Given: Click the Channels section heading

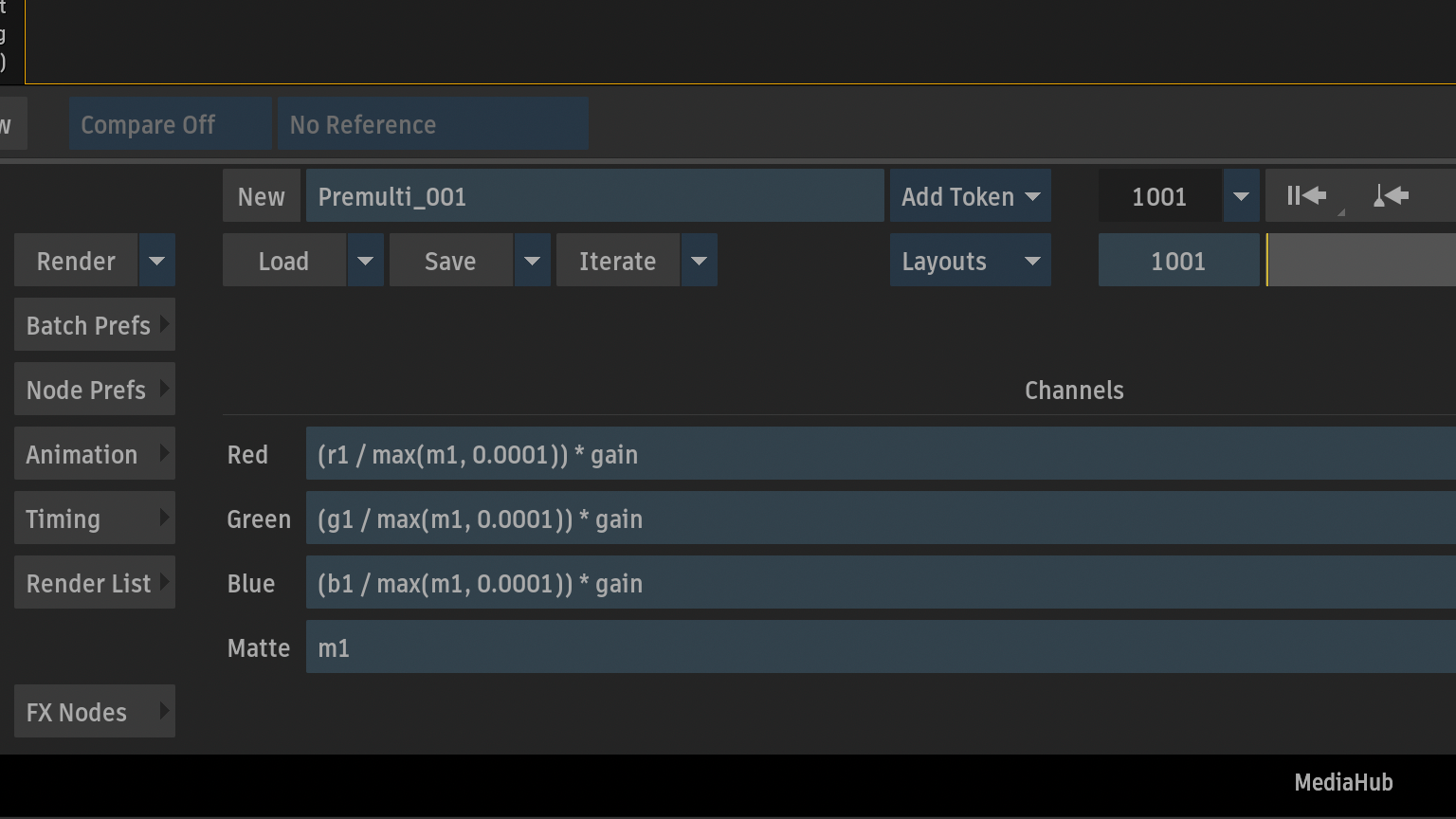Looking at the screenshot, I should click(x=1074, y=390).
